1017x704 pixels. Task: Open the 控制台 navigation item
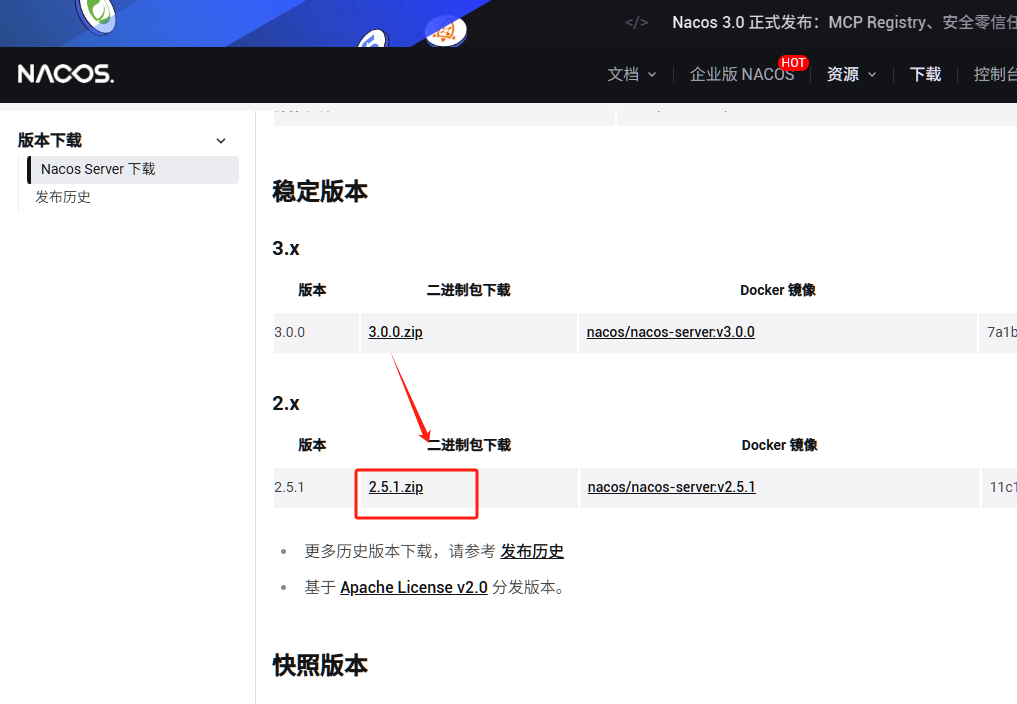click(995, 75)
